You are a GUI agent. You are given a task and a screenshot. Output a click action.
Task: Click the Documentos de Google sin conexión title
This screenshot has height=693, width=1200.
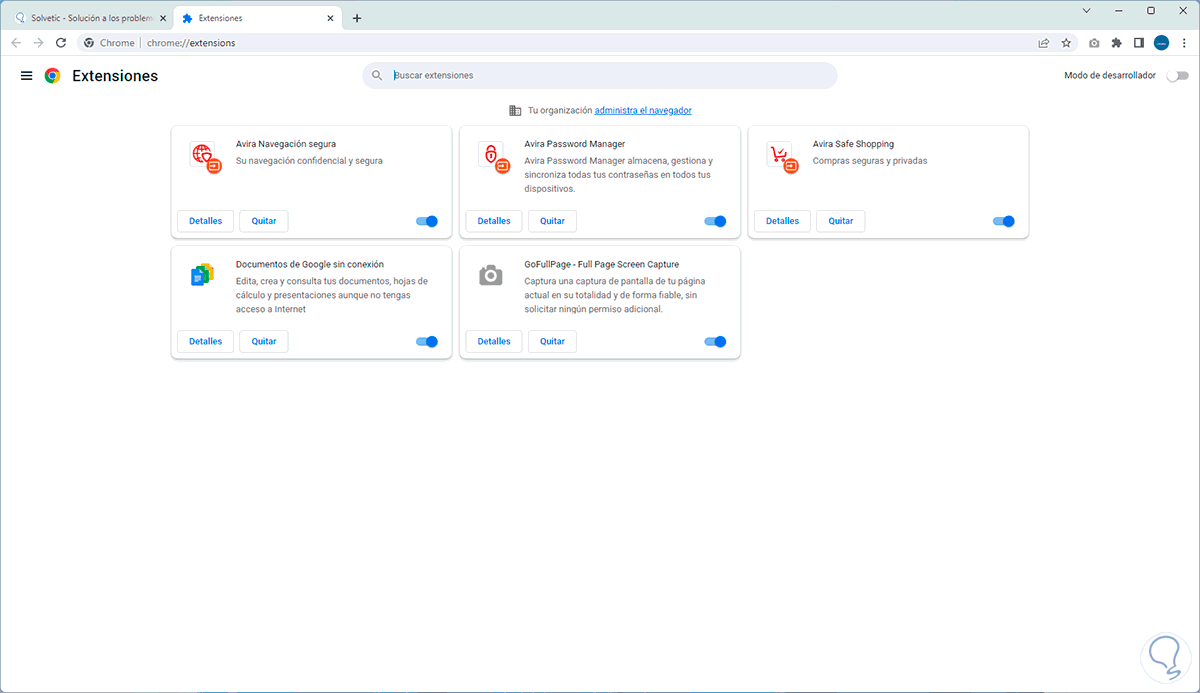point(310,264)
